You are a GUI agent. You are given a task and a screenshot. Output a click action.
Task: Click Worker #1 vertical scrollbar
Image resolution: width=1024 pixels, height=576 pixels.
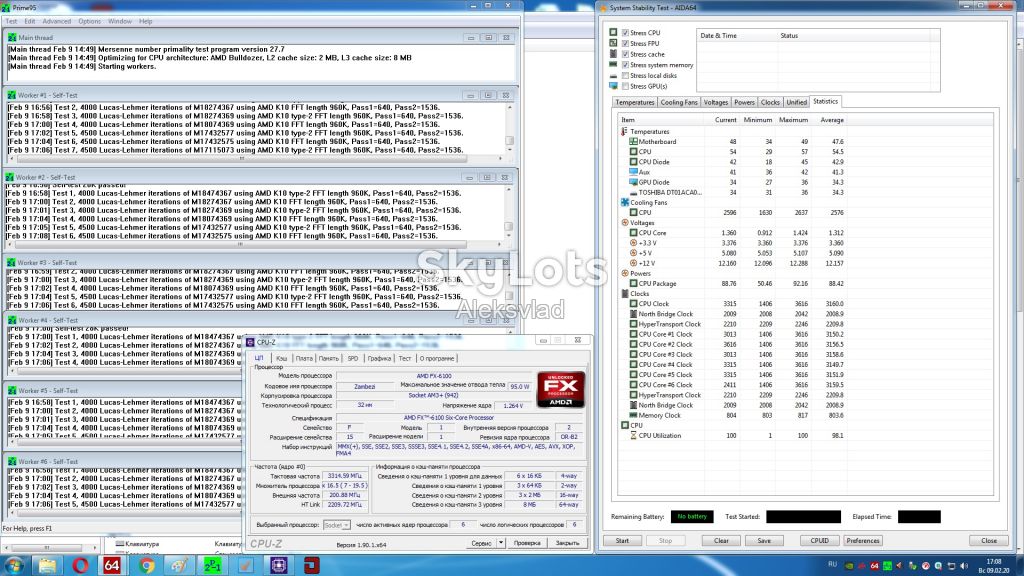pos(509,129)
